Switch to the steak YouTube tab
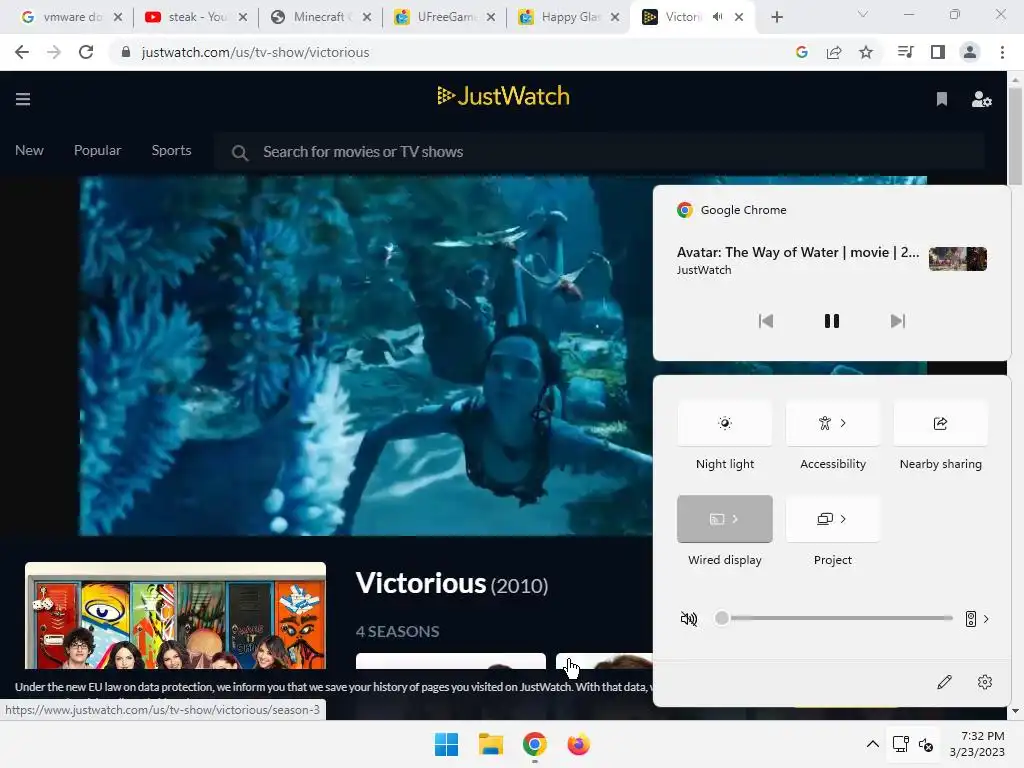The height and width of the screenshot is (768, 1024). [x=196, y=17]
